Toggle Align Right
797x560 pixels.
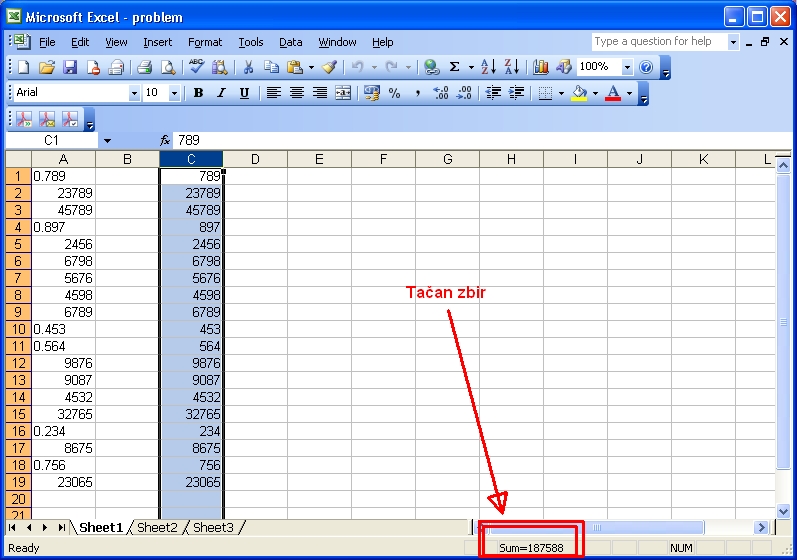[x=320, y=93]
